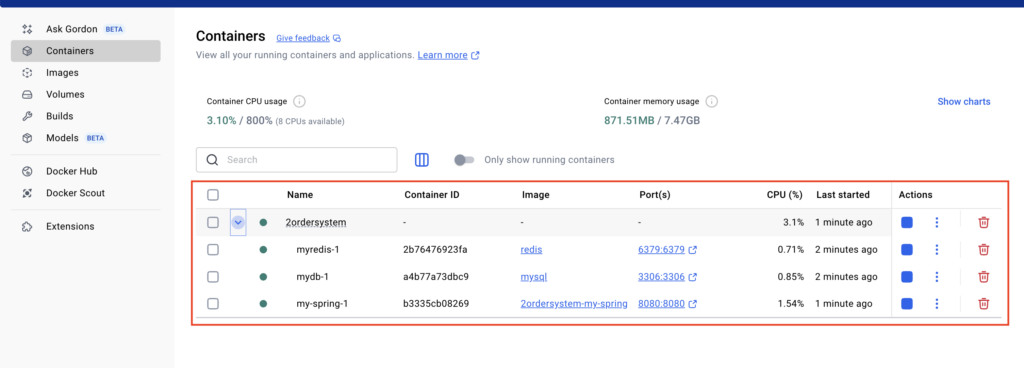Viewport: 1024px width, 368px height.
Task: Check the my-spring-1 row checkbox
Action: click(213, 303)
